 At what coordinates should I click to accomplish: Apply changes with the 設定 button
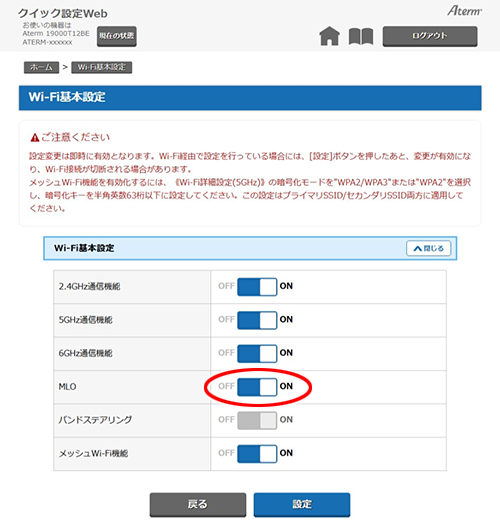(x=302, y=504)
